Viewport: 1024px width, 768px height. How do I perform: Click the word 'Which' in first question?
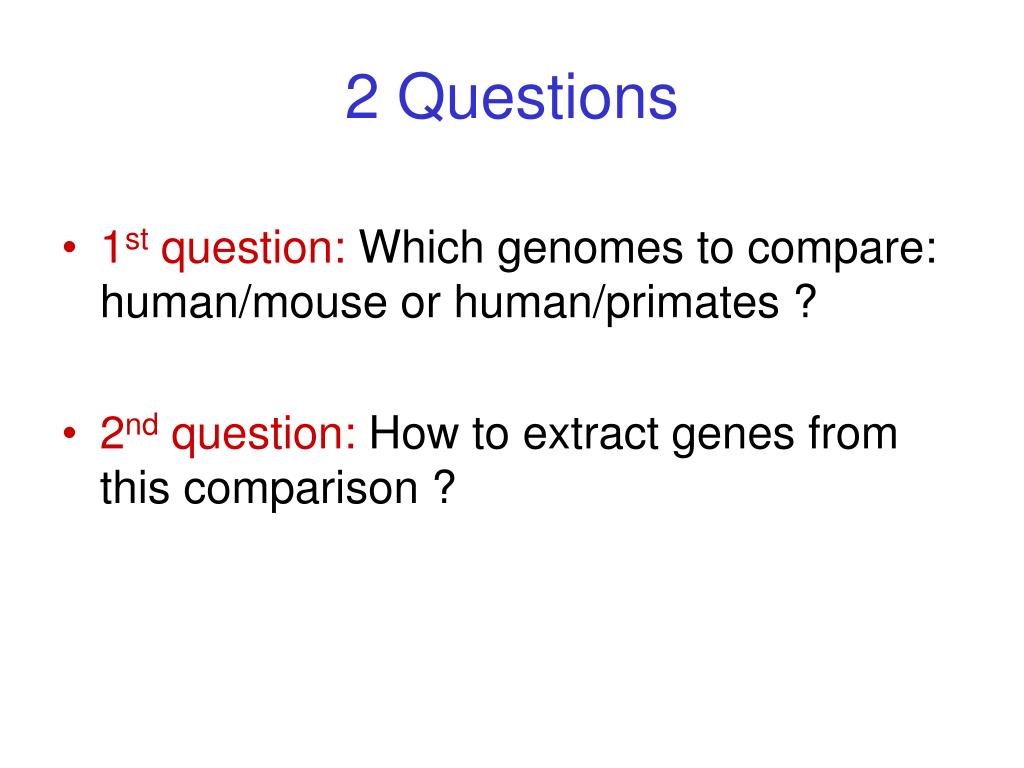pos(421,248)
